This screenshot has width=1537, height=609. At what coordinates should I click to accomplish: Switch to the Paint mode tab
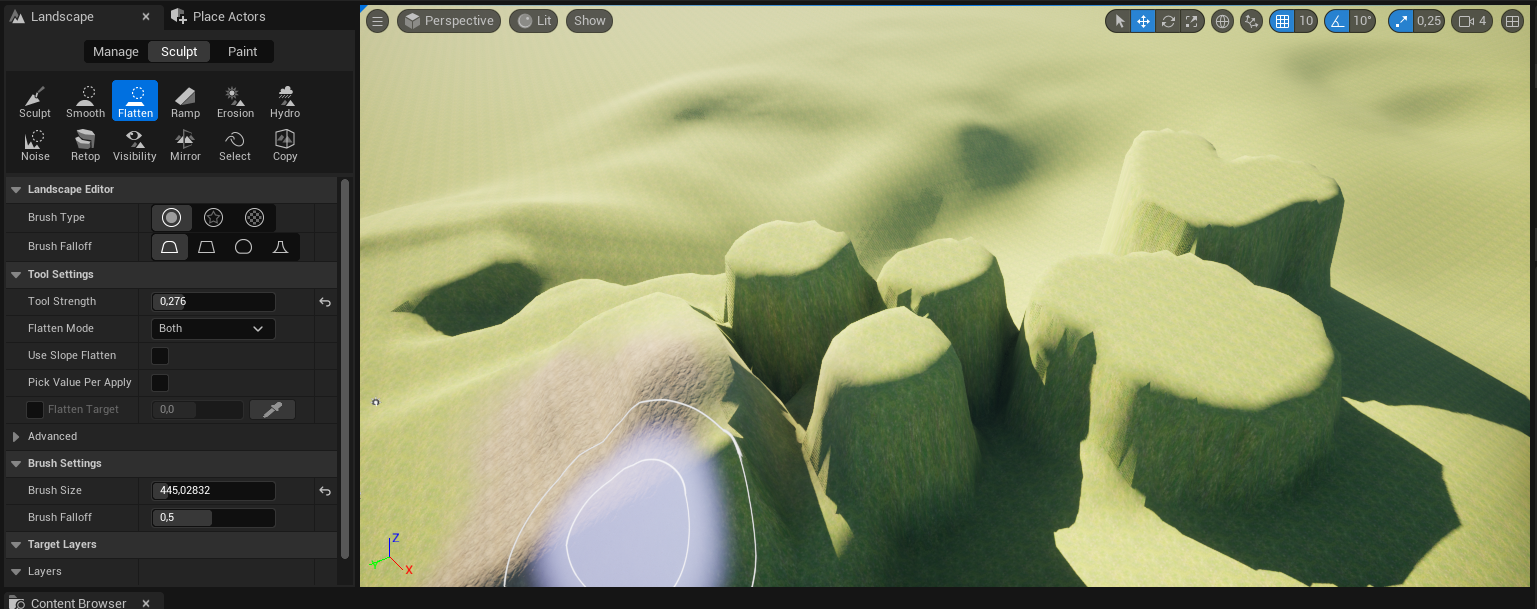(x=242, y=52)
